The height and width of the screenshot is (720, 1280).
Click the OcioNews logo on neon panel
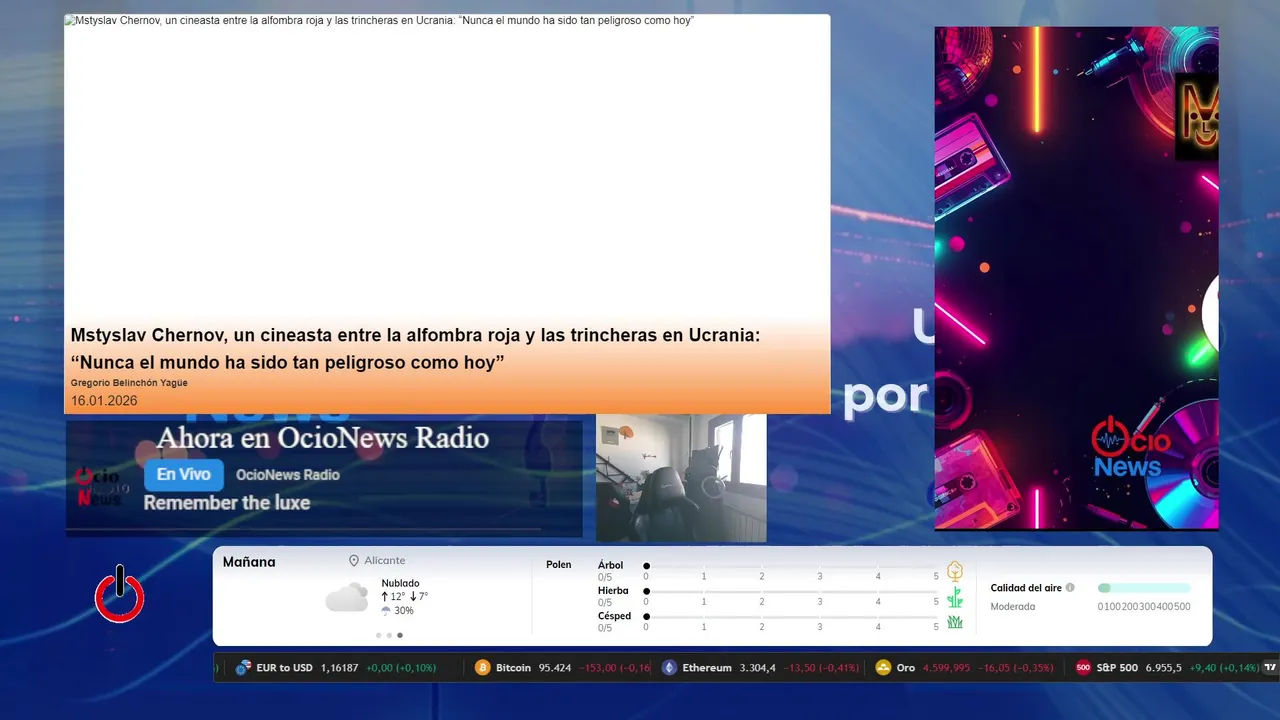click(1130, 448)
